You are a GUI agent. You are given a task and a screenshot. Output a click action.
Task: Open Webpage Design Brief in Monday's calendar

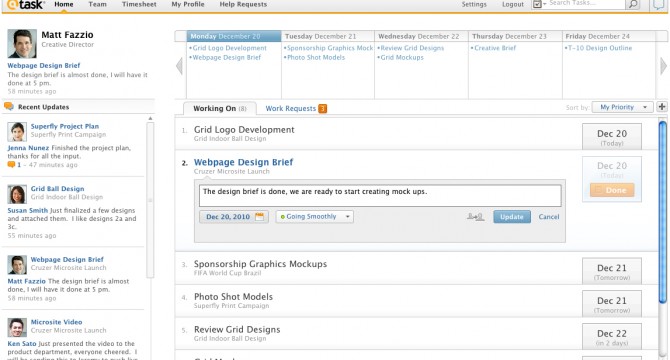click(x=226, y=57)
